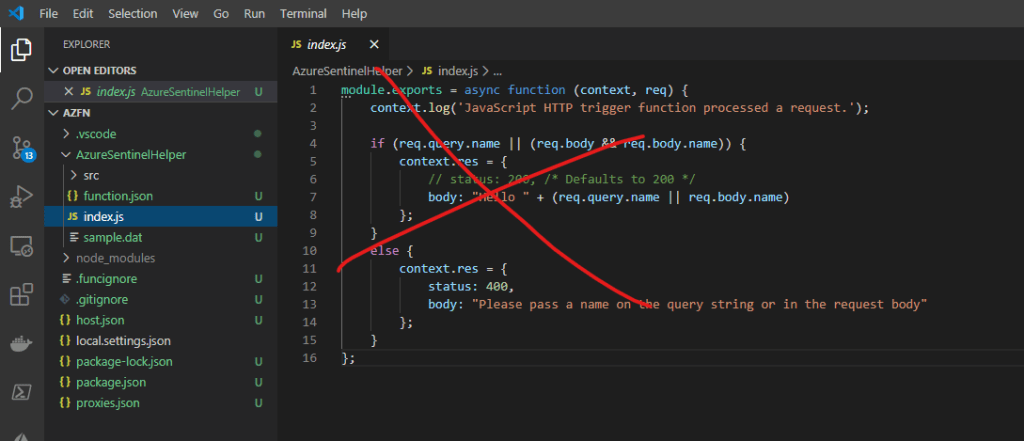The height and width of the screenshot is (441, 1024).
Task: Open the Explorer view in activity bar
Action: click(x=21, y=48)
